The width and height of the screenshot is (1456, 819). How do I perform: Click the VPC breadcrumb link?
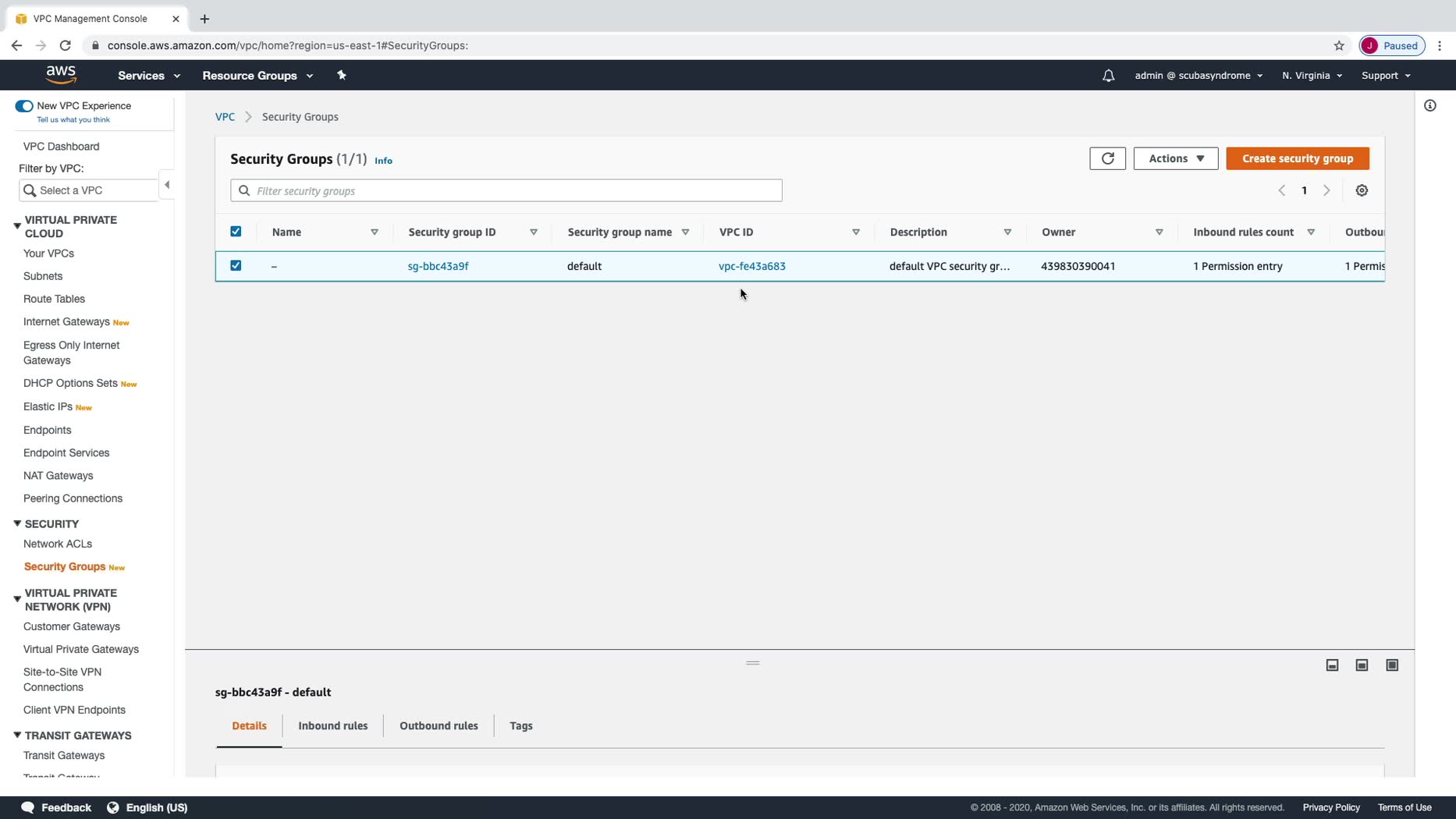[x=225, y=117]
